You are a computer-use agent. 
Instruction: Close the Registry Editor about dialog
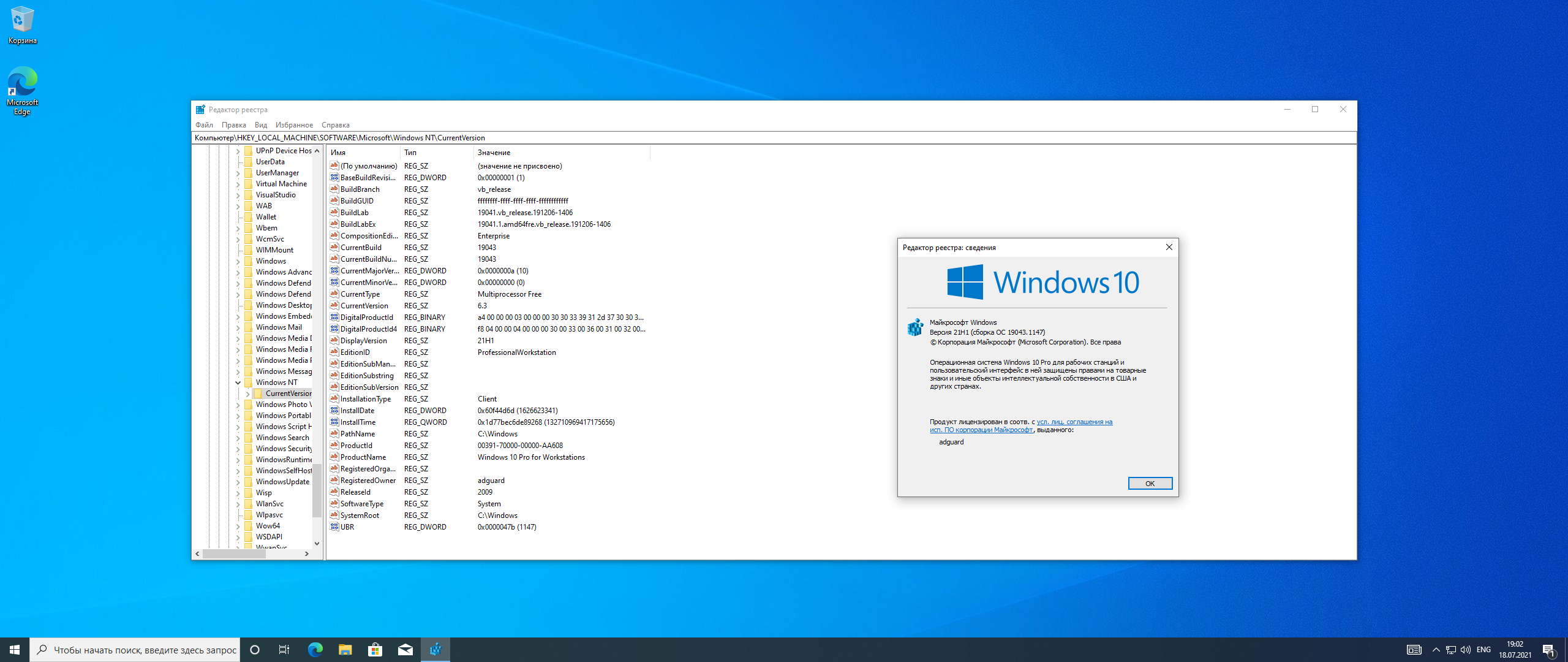[x=1169, y=247]
